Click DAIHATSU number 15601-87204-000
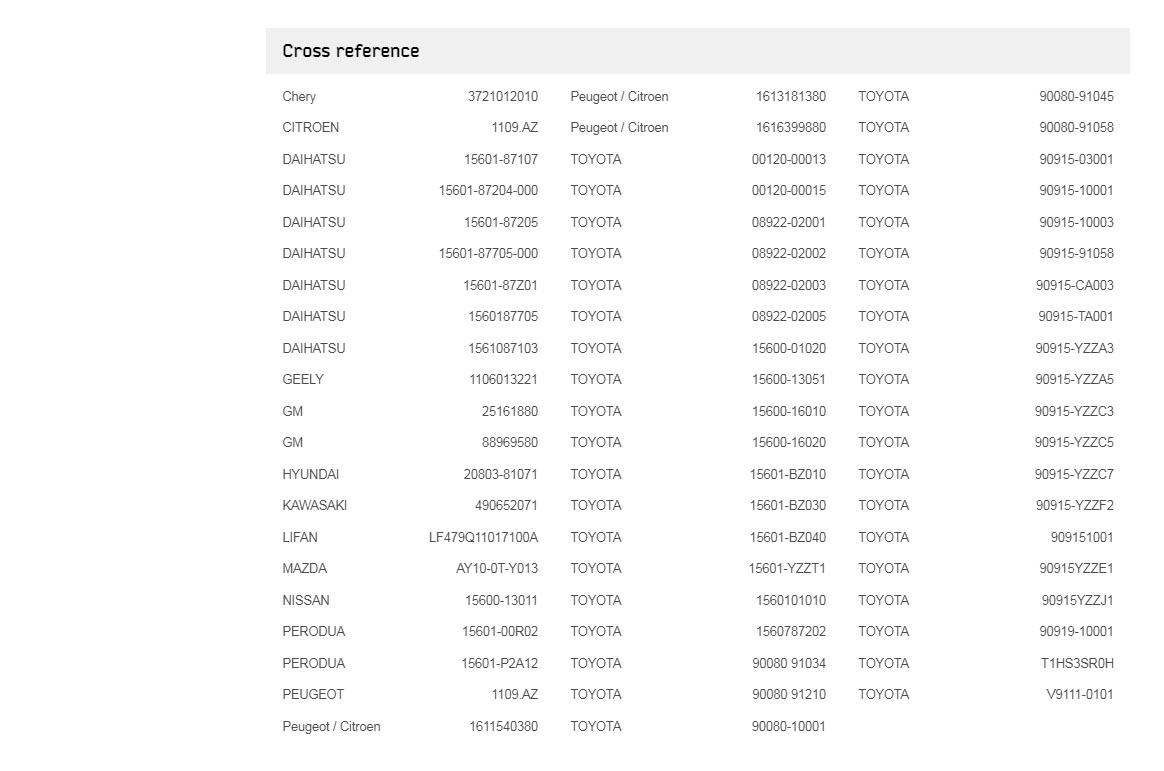 point(488,191)
